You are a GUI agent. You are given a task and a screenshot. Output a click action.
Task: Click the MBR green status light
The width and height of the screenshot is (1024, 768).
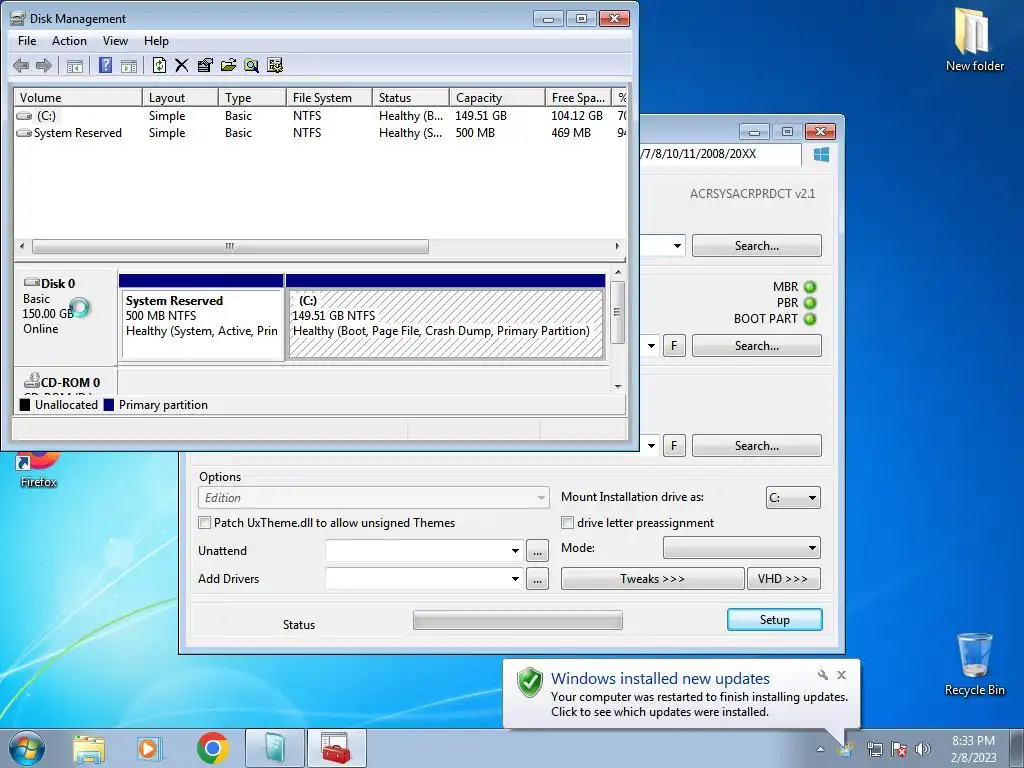tap(810, 287)
